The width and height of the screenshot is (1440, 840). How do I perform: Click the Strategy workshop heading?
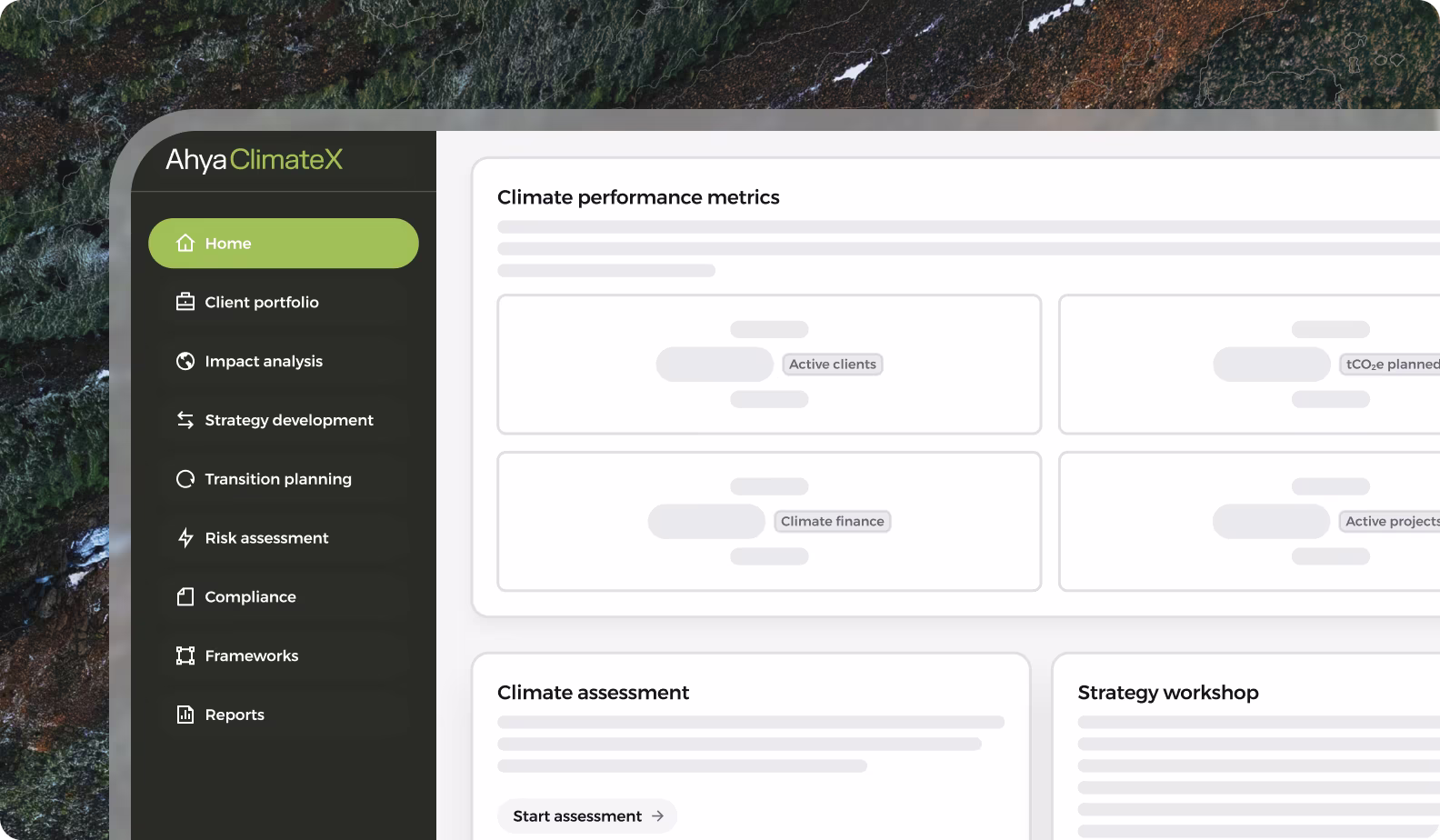click(x=1168, y=693)
